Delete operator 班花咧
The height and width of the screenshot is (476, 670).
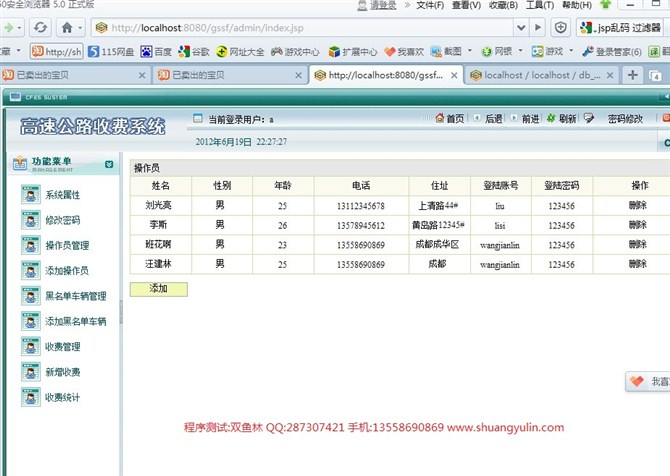638,244
